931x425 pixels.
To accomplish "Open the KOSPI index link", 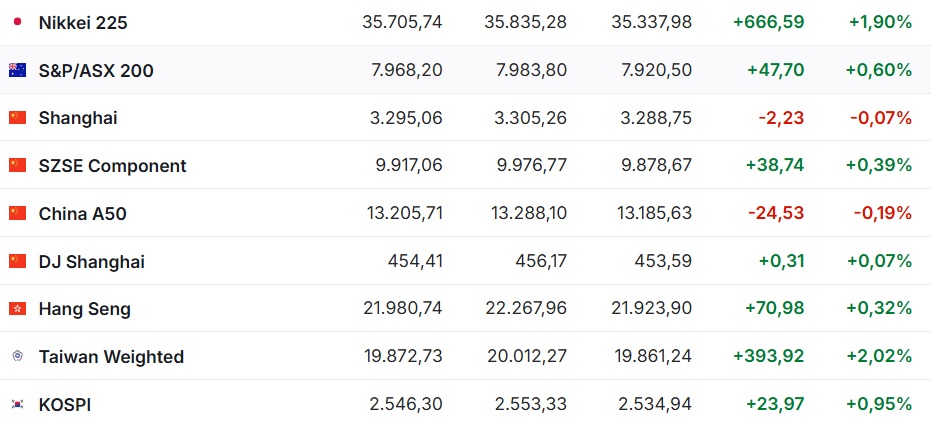I will (65, 405).
